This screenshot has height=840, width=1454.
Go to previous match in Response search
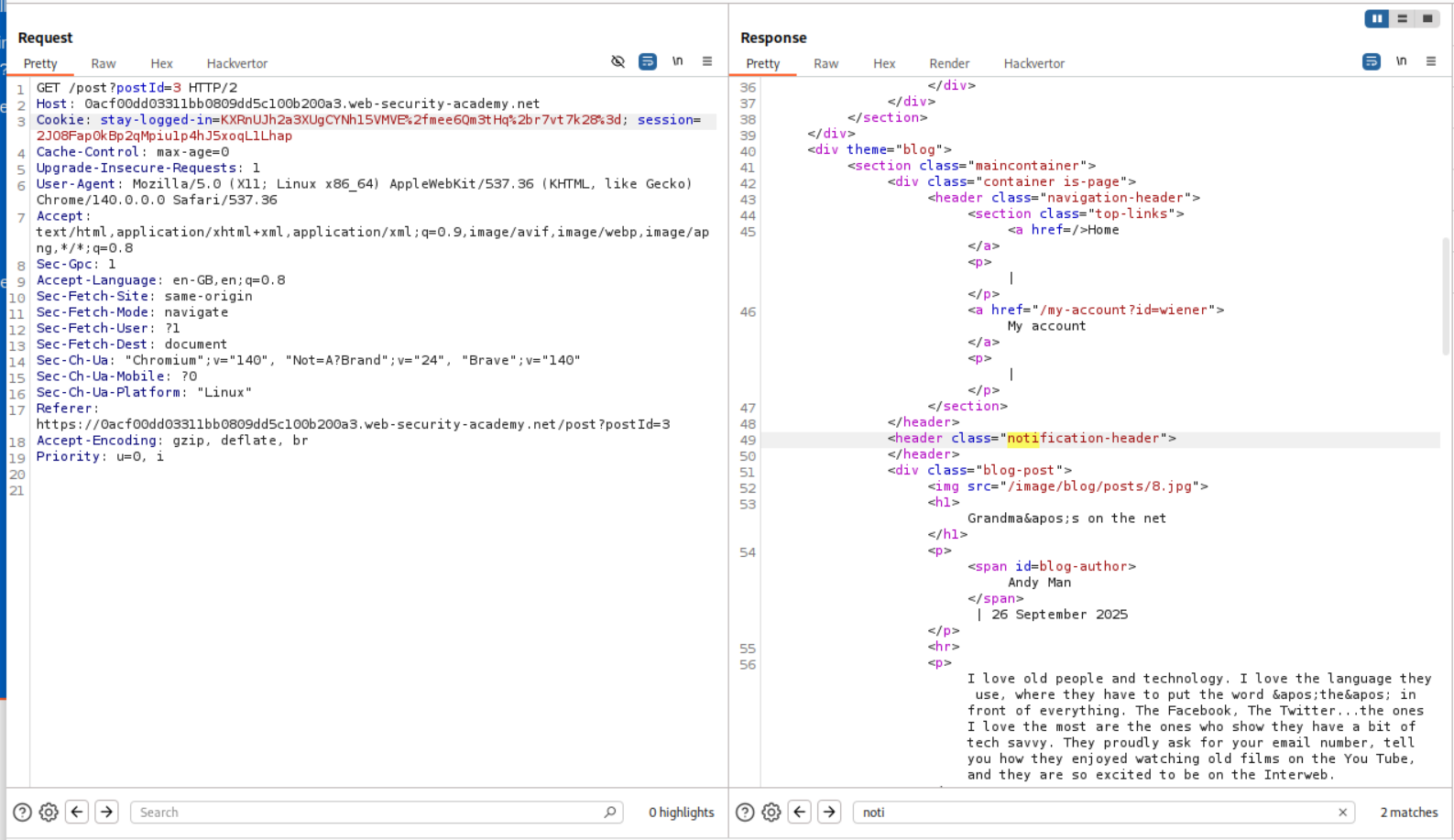(x=800, y=813)
